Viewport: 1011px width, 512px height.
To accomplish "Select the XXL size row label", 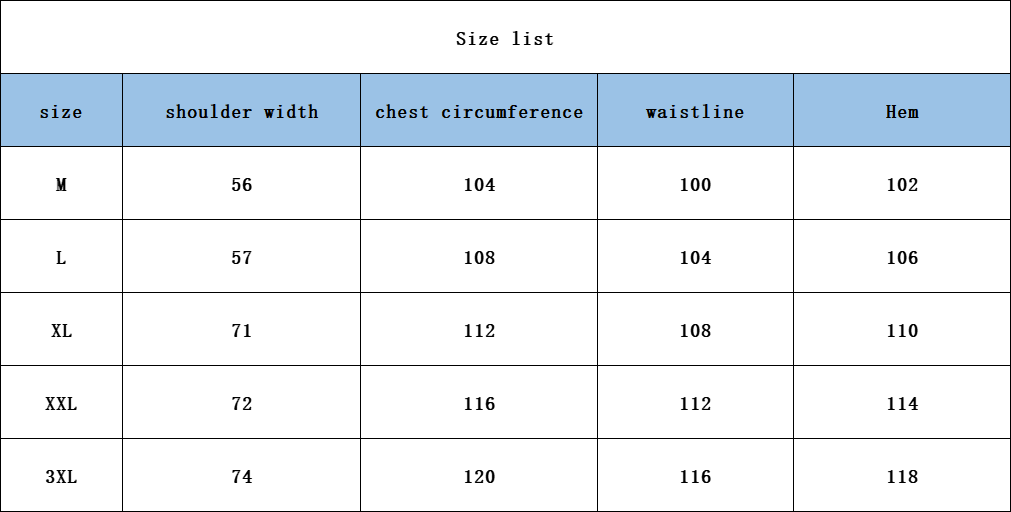I will 61,404.
